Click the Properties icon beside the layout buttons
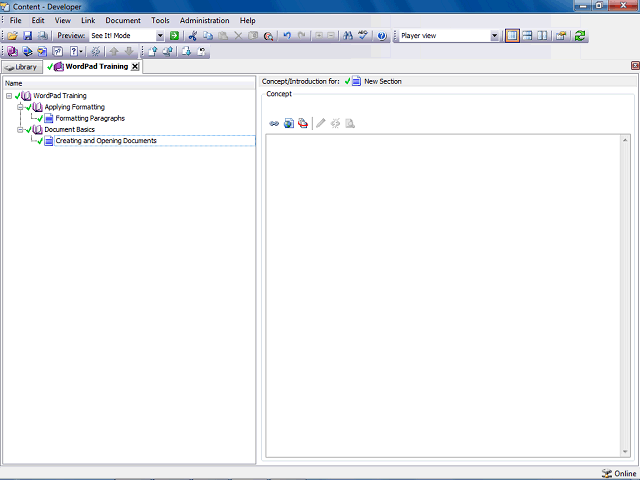The width and height of the screenshot is (640, 480). [561, 36]
